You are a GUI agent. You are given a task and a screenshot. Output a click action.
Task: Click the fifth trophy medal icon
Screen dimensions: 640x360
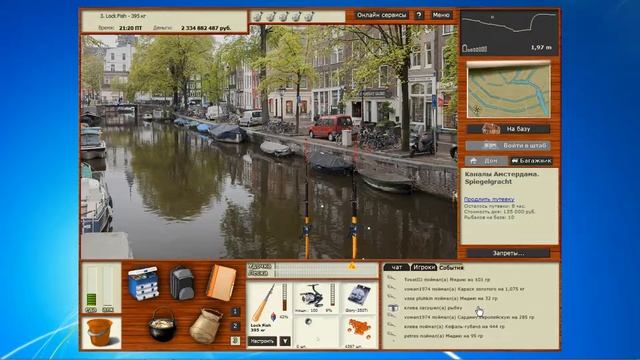309,16
